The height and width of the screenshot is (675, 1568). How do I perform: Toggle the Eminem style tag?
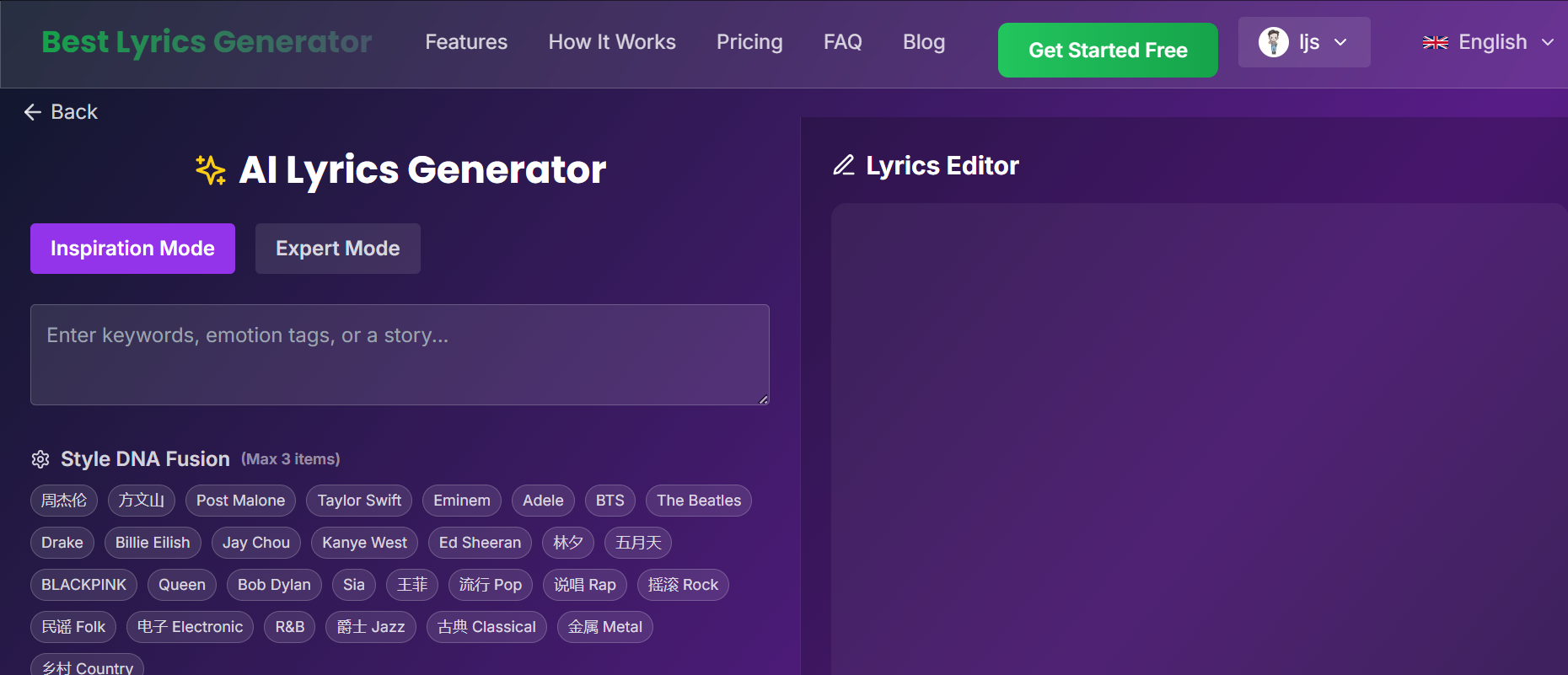click(462, 501)
